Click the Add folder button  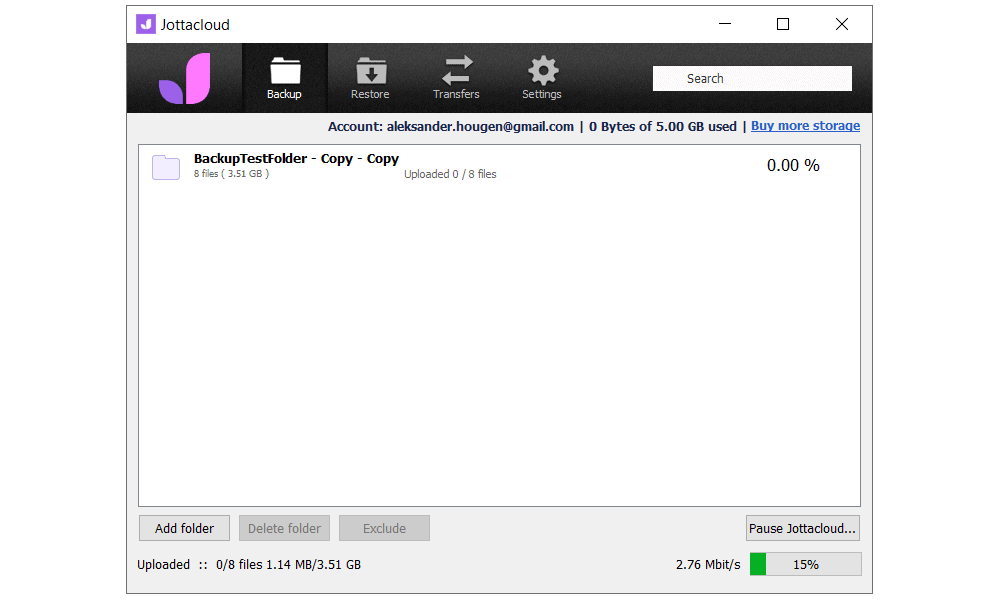[184, 528]
